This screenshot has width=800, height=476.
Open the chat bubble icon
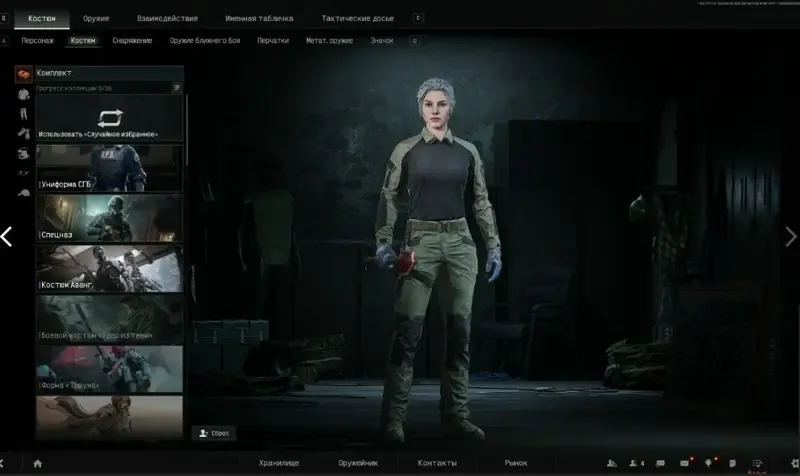660,463
